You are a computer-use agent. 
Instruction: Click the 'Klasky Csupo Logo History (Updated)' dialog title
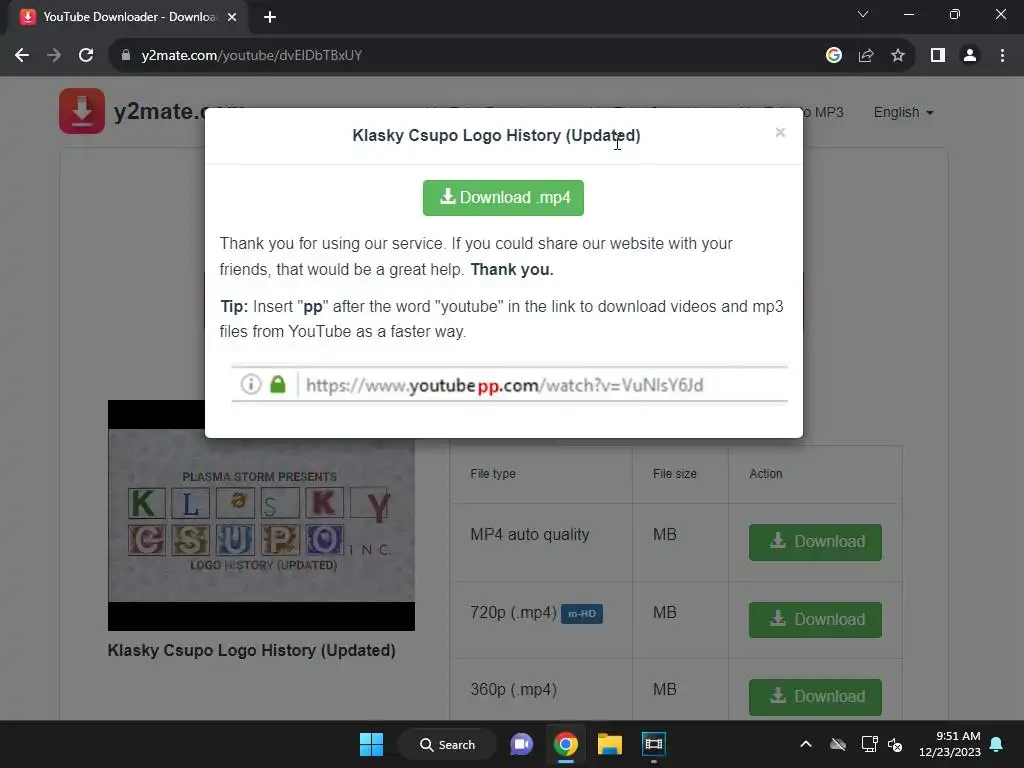(x=496, y=135)
